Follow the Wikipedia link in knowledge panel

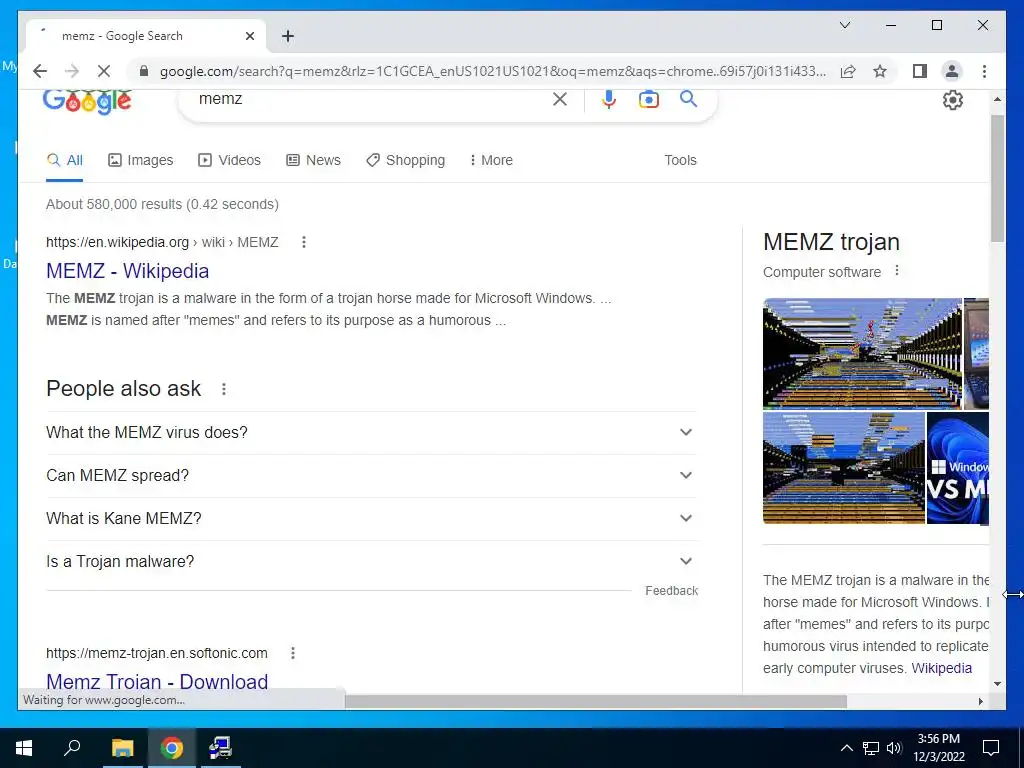[941, 668]
